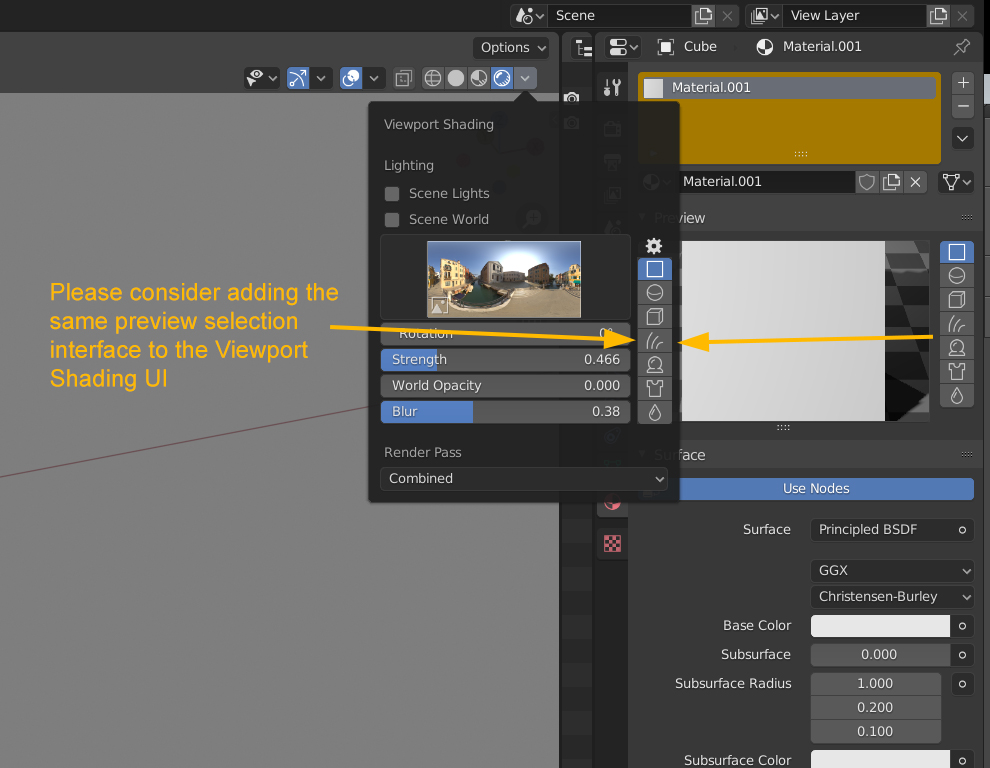Open the Principled BSDF surface shader dropdown

(x=880, y=530)
